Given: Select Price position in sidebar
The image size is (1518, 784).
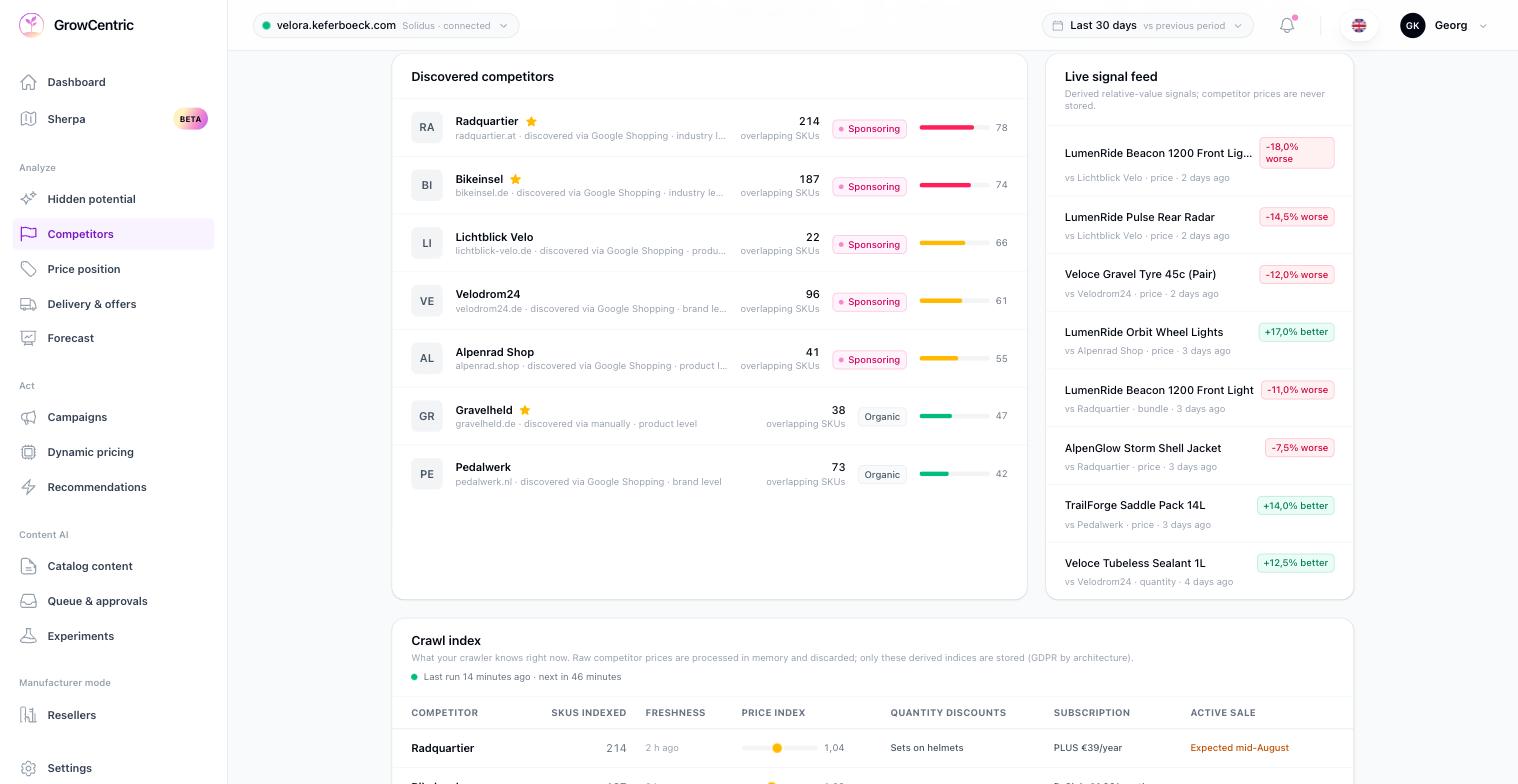Looking at the screenshot, I should pos(113,269).
